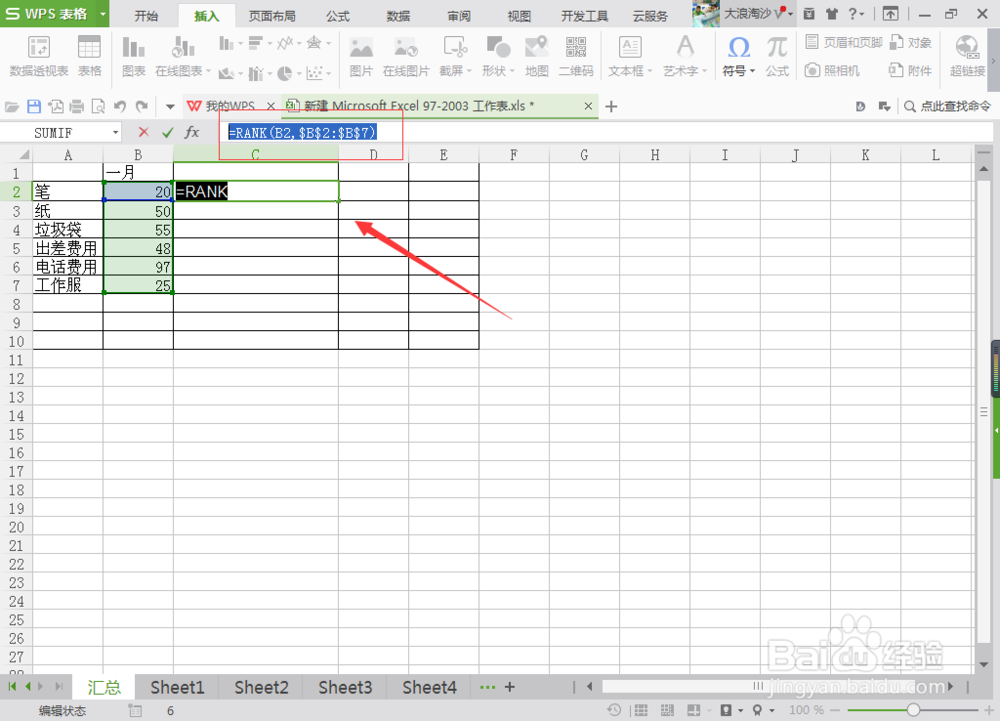Undo the last action
The image size is (1000, 721).
coord(119,106)
